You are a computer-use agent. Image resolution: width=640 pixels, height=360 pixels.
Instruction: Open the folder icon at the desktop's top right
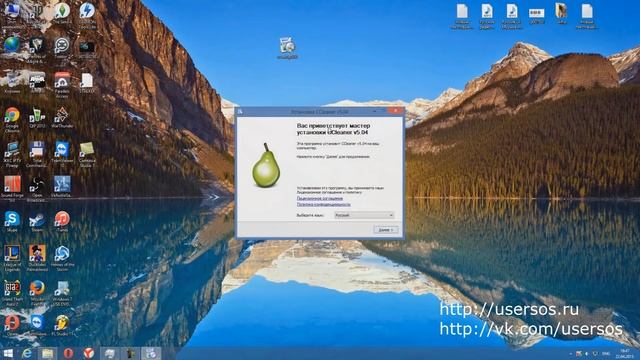click(562, 13)
